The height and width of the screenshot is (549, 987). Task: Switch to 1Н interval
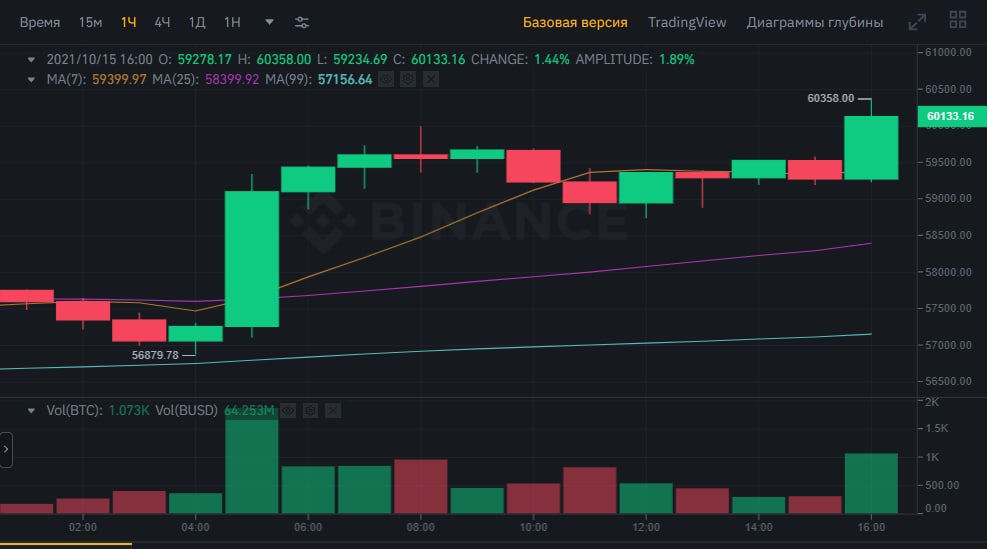pyautogui.click(x=232, y=23)
